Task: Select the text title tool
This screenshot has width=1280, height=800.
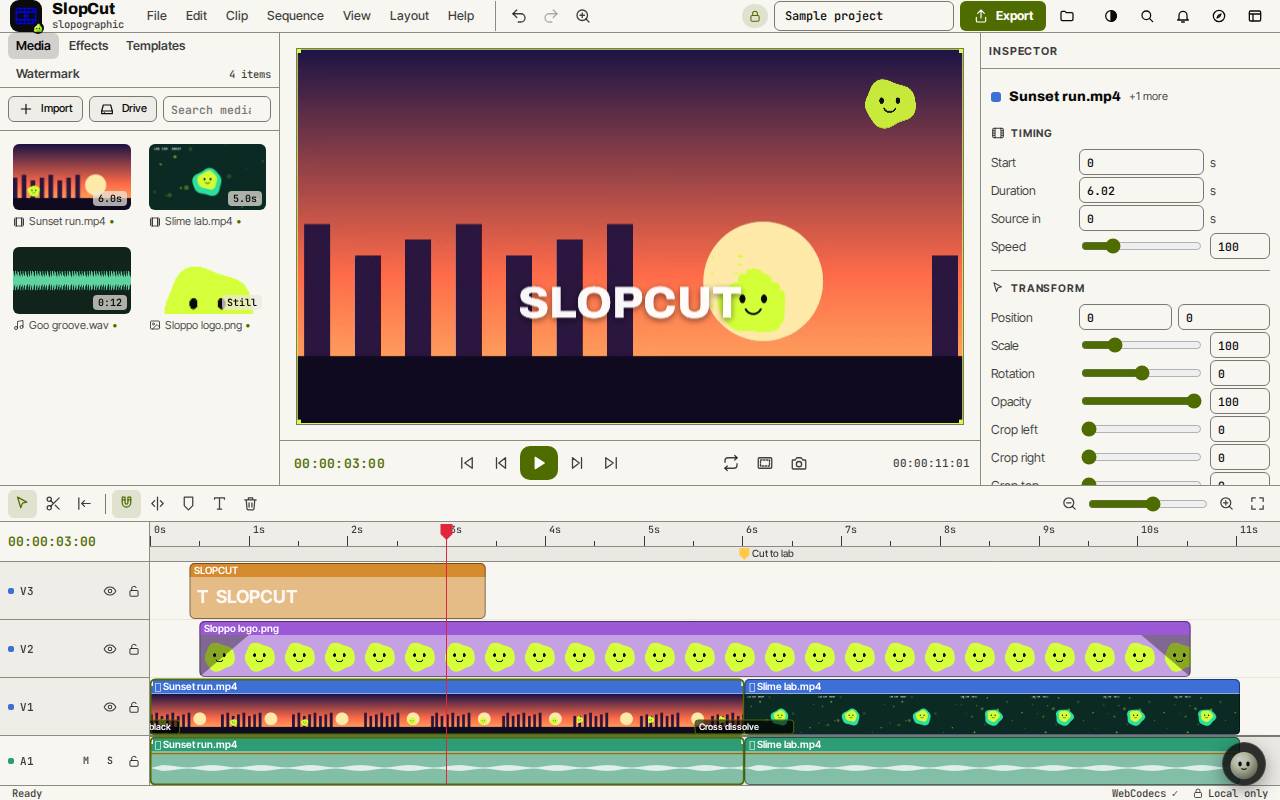Action: tap(219, 503)
